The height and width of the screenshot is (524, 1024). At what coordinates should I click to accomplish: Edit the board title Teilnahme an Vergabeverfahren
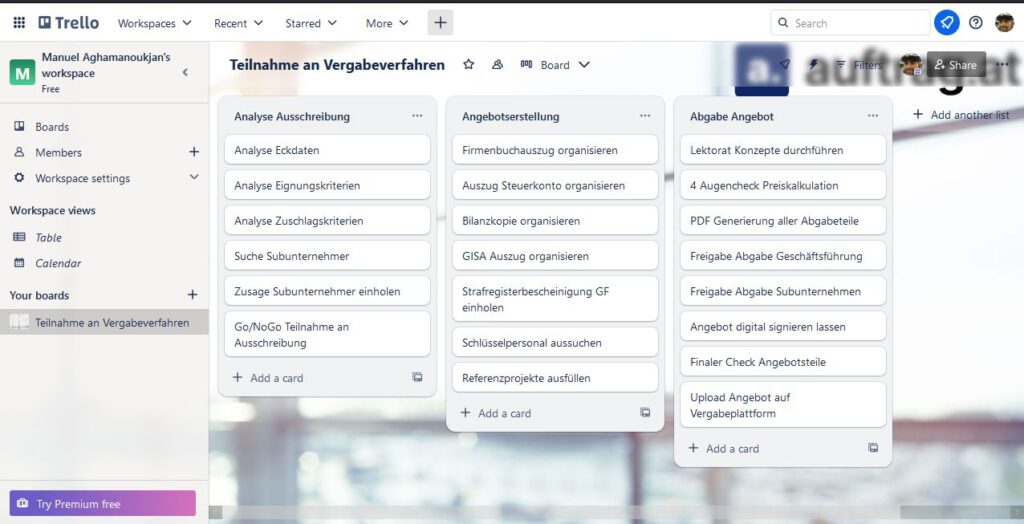(337, 65)
